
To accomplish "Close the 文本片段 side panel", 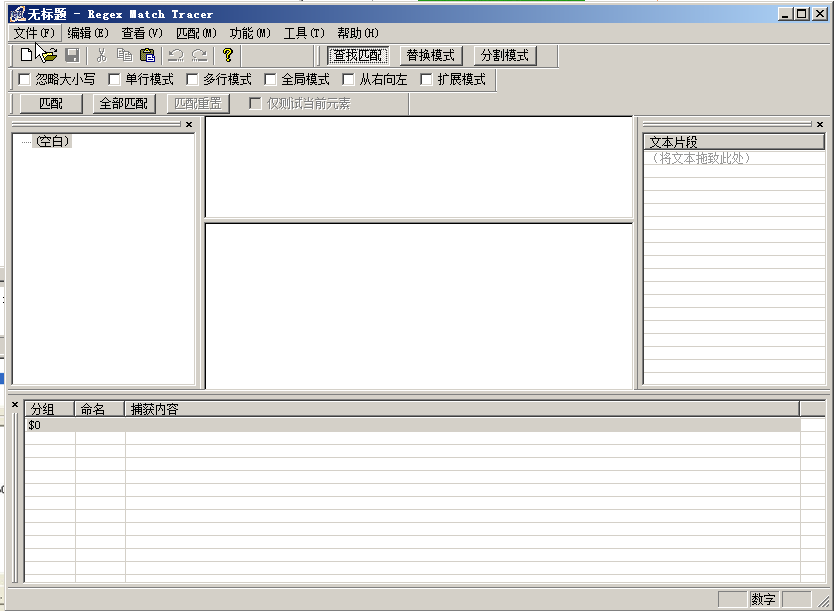I will pyautogui.click(x=820, y=124).
